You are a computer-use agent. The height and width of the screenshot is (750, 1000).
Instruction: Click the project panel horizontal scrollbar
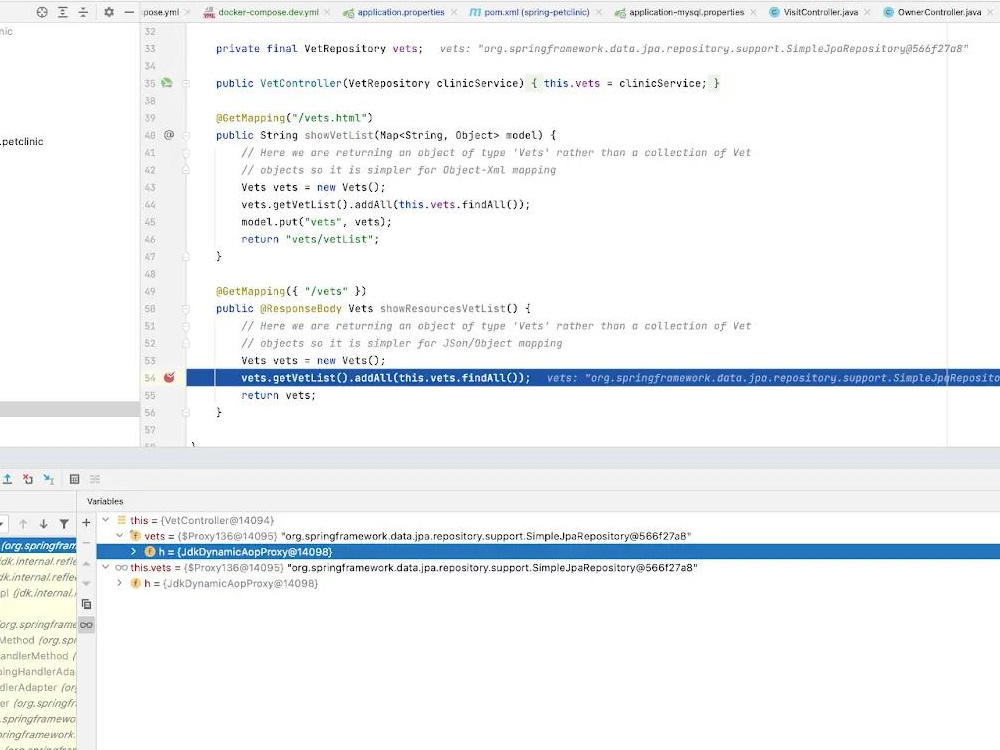click(70, 409)
